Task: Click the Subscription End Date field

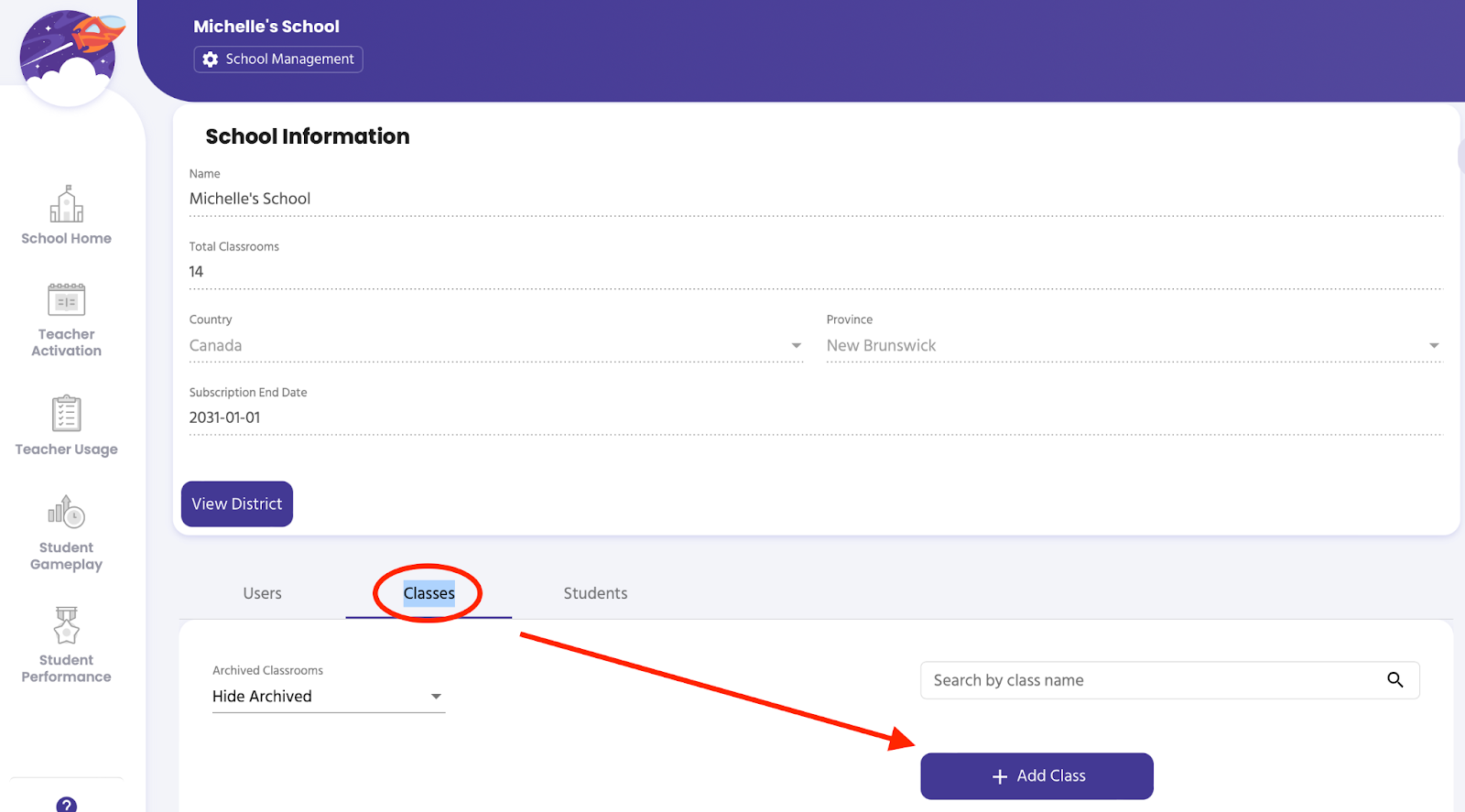Action: (815, 417)
